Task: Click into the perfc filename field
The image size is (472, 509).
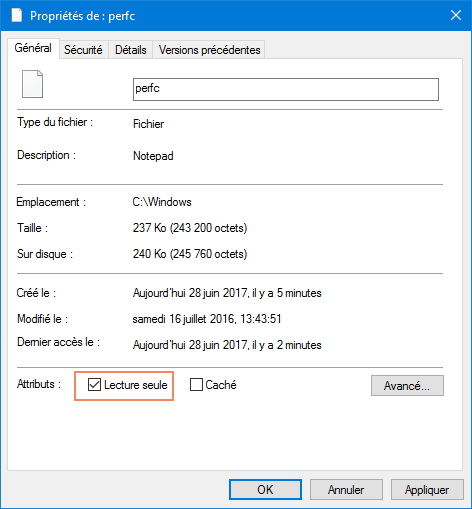Action: click(286, 89)
